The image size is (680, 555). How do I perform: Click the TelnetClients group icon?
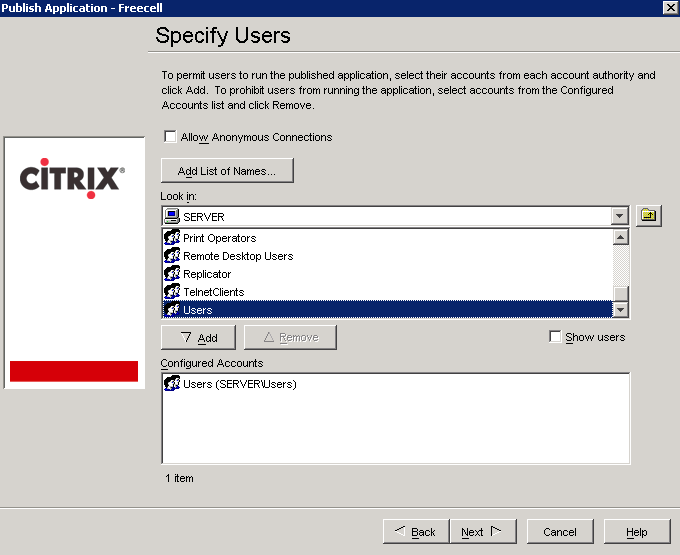172,292
